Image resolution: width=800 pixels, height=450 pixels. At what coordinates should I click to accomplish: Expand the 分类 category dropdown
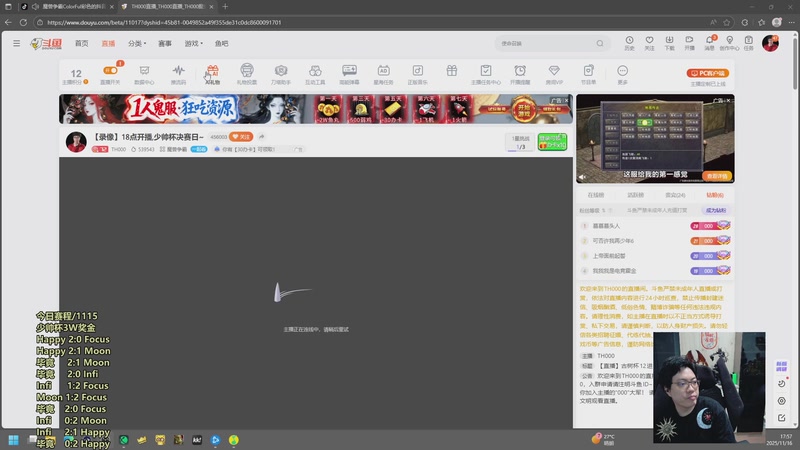[137, 43]
